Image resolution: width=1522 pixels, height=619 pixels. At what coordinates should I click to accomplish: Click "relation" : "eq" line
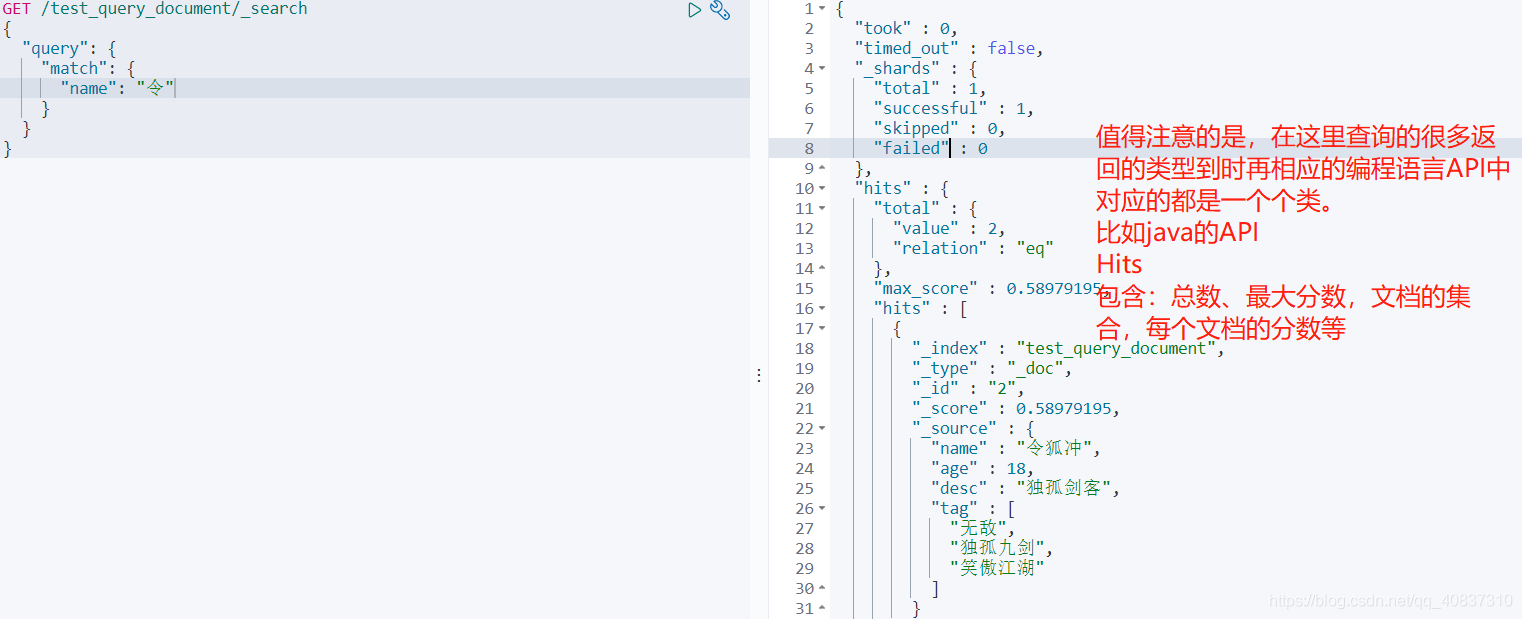pos(973,248)
